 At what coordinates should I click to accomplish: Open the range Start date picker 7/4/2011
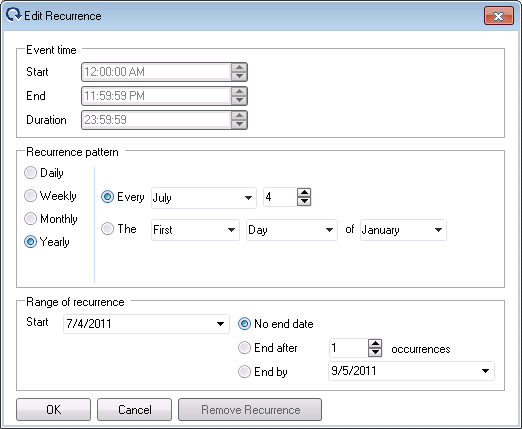coord(146,324)
